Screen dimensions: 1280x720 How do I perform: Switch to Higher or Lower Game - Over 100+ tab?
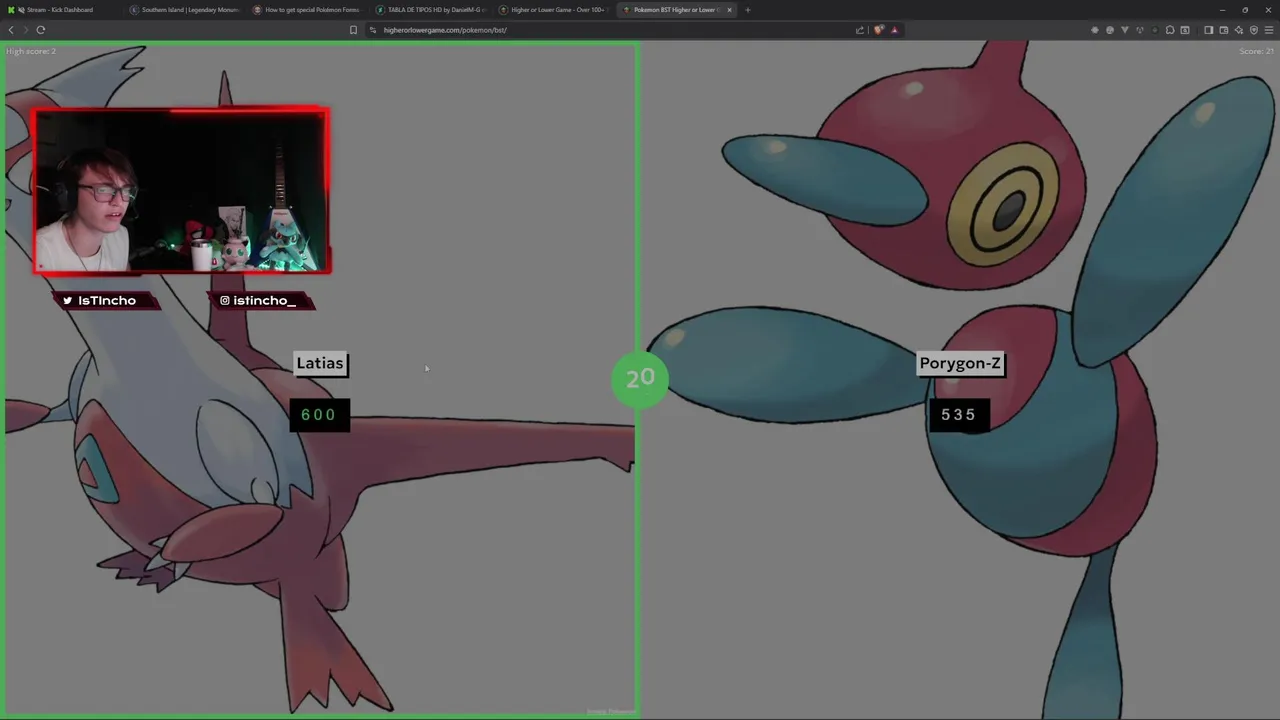[x=554, y=10]
